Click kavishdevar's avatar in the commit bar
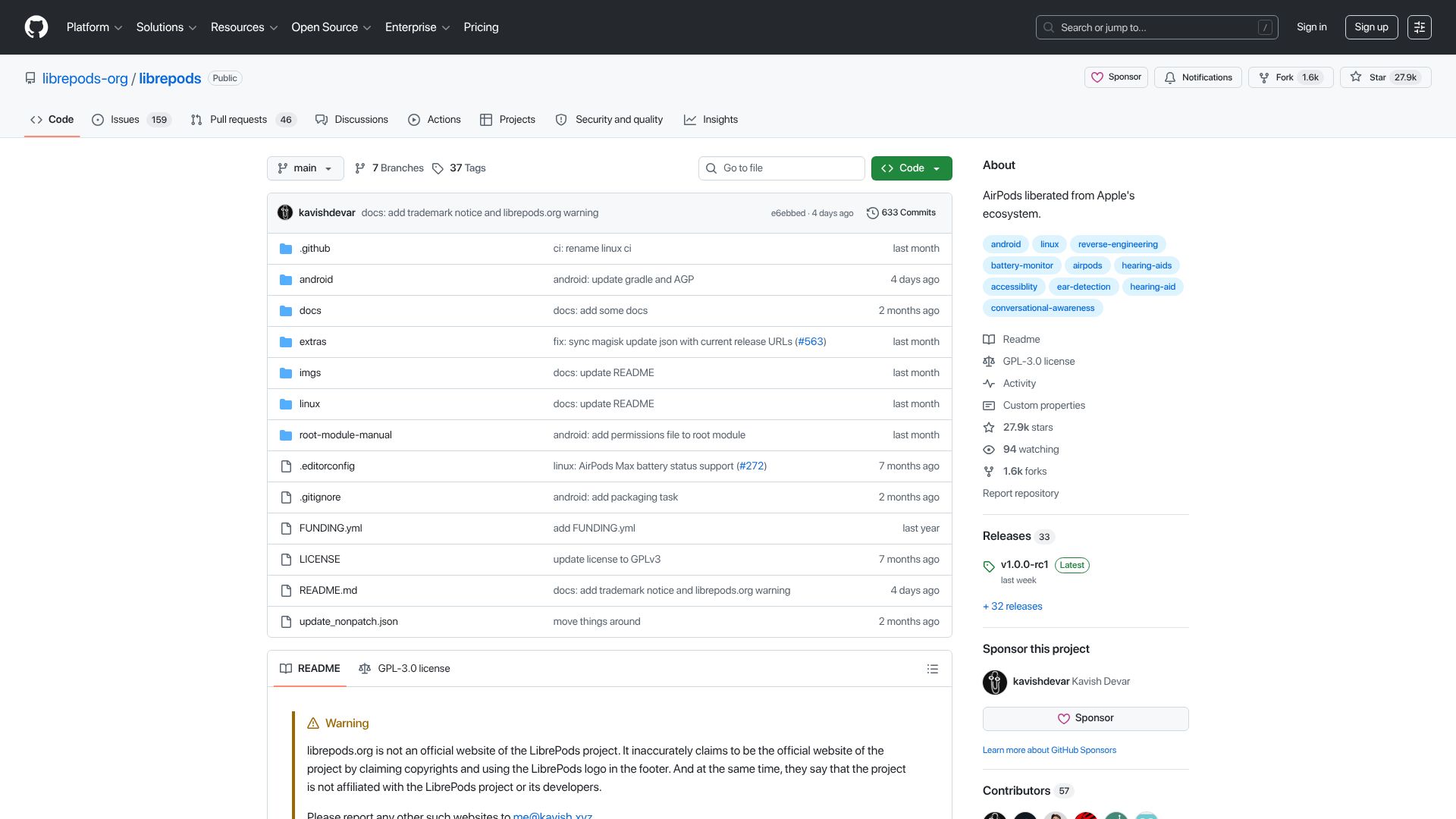 pos(285,213)
